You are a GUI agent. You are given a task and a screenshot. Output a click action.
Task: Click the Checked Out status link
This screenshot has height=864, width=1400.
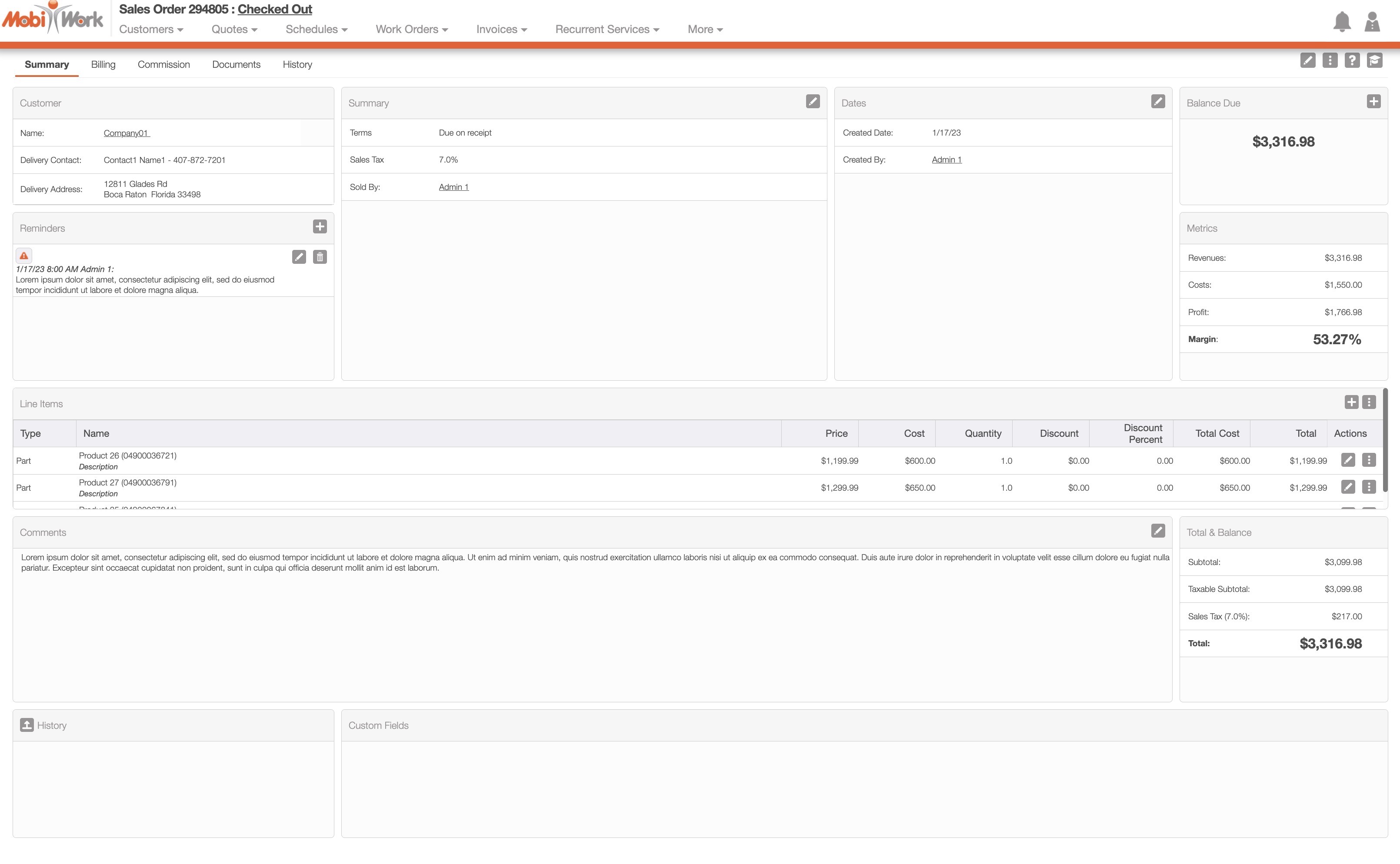274,9
